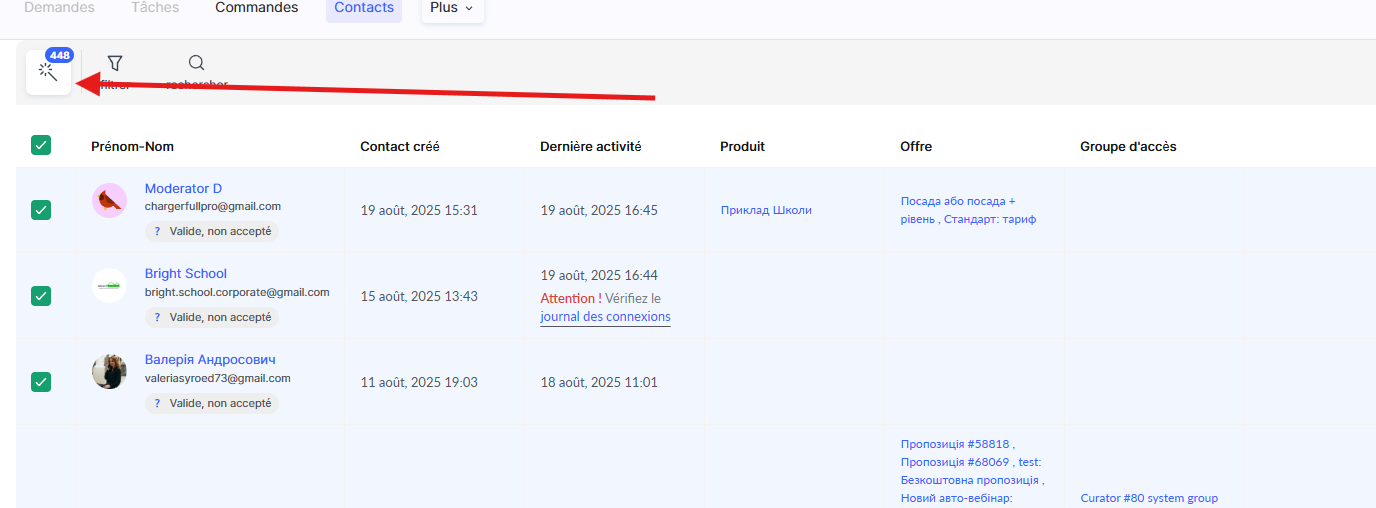Click the 448 selected count badge
Image resolution: width=1376 pixels, height=508 pixels.
[x=59, y=55]
